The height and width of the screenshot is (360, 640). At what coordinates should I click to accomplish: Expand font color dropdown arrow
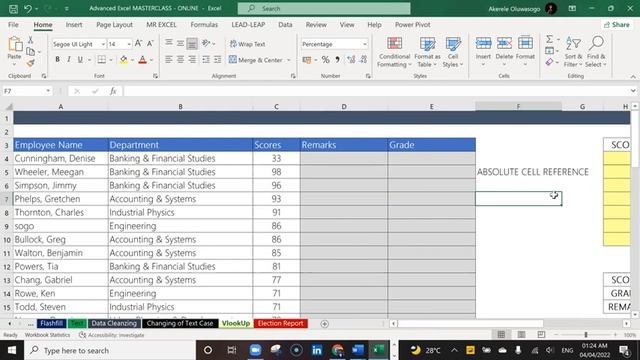pos(151,60)
